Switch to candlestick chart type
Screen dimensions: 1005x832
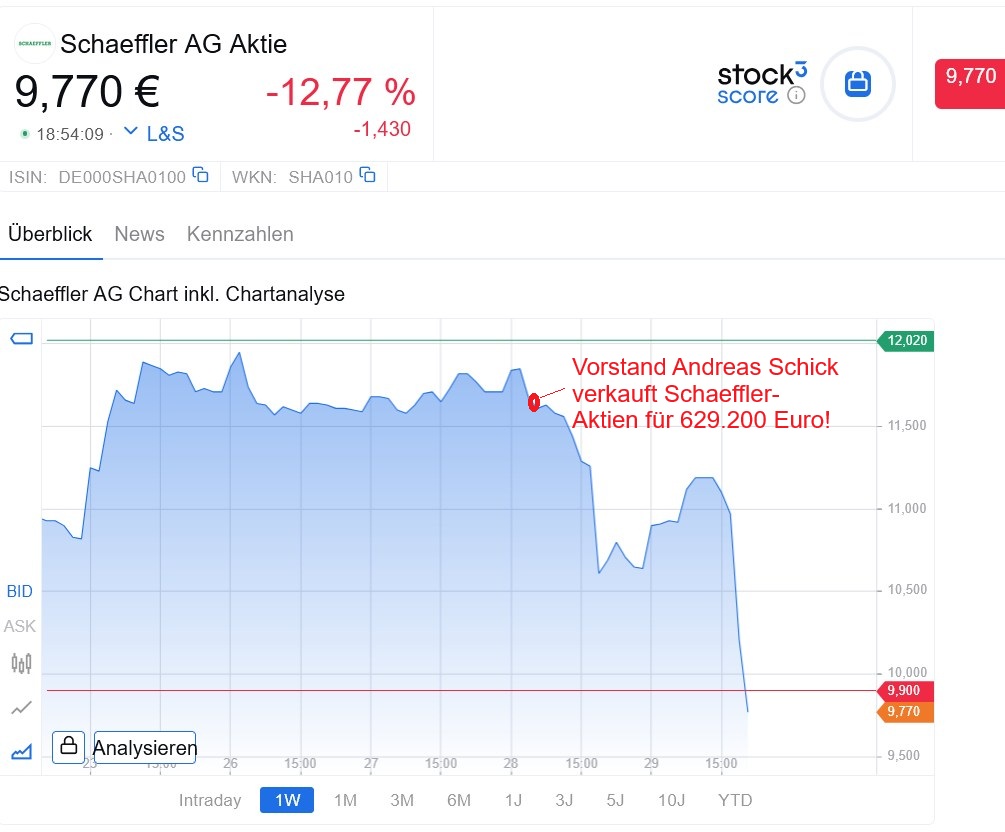pyautogui.click(x=21, y=662)
